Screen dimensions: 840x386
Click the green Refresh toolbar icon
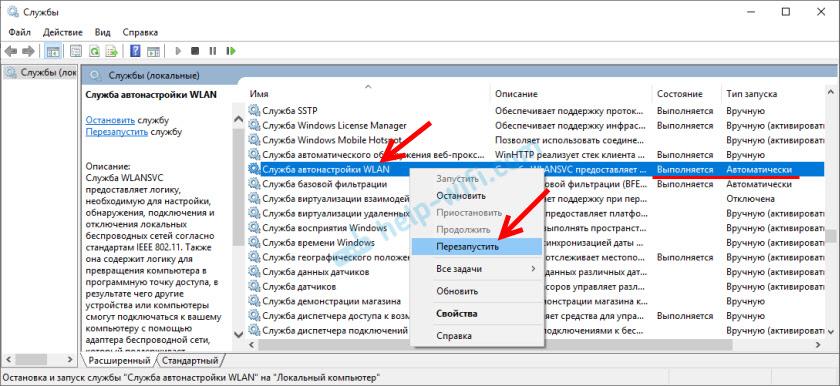pos(94,51)
